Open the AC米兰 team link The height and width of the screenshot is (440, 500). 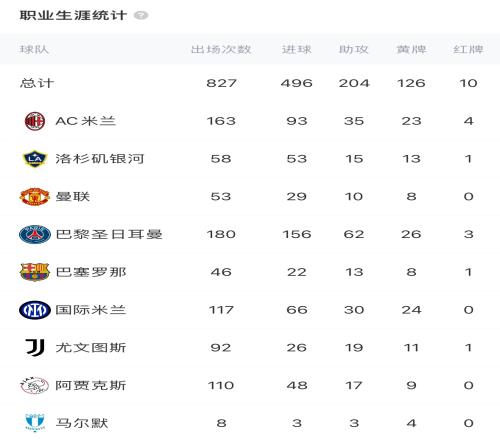[x=86, y=121]
